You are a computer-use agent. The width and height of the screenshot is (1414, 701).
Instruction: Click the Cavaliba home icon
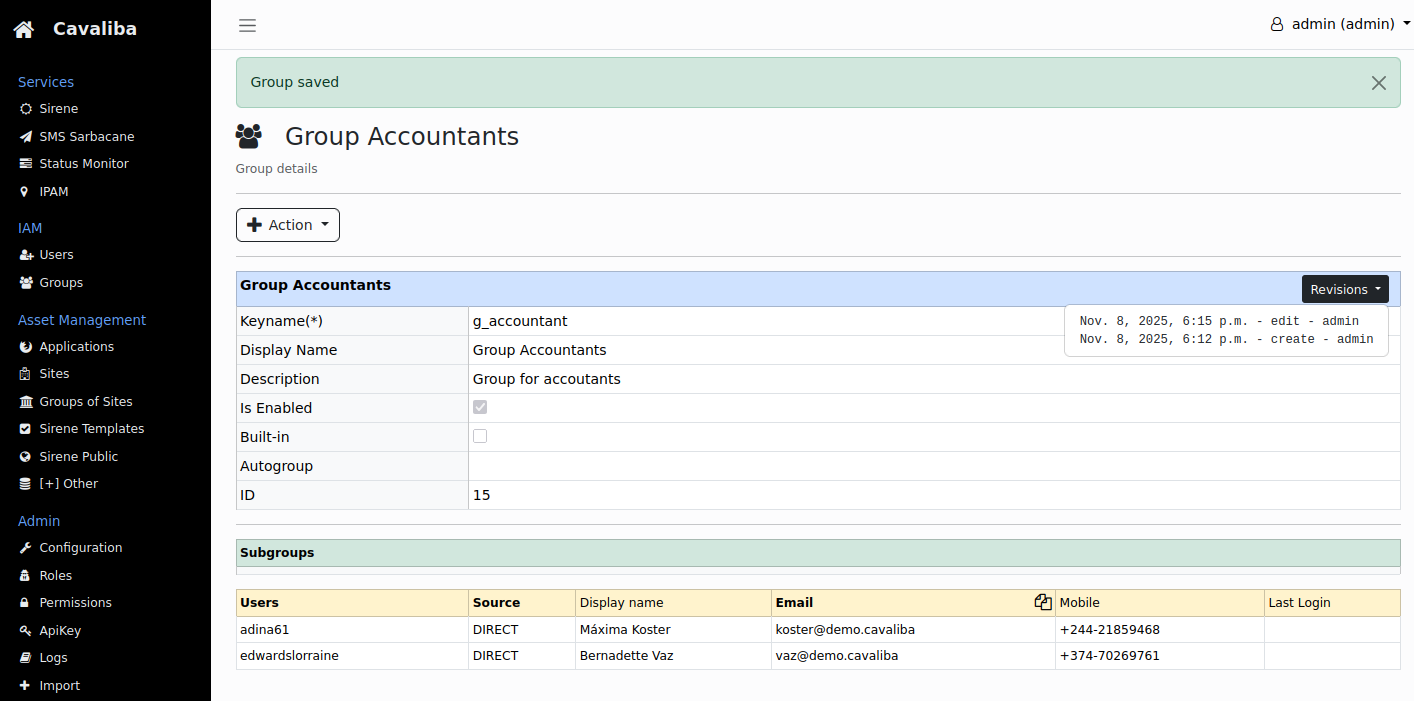click(x=24, y=30)
